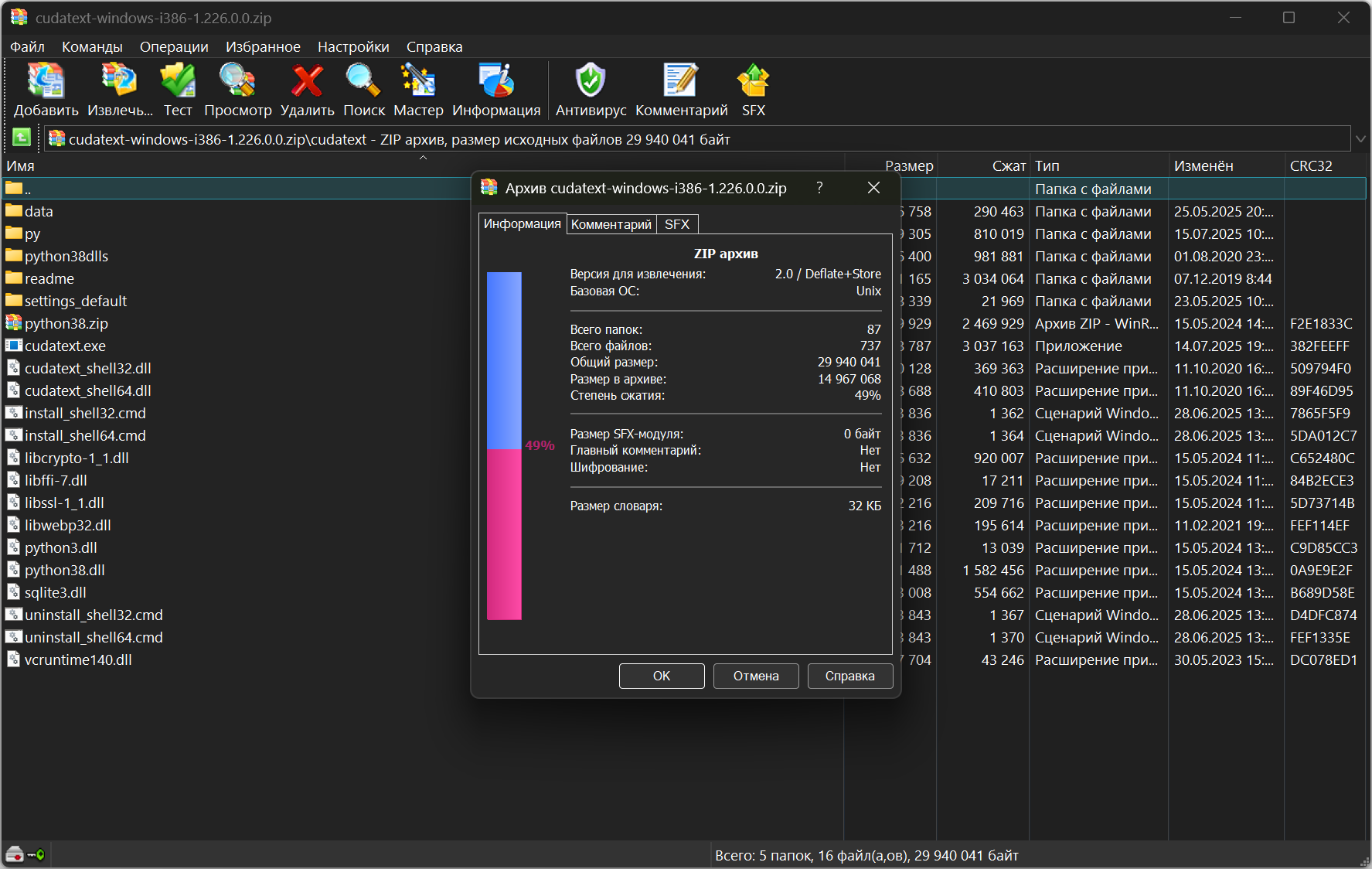Launch the Мастер (Wizard) icon
The image size is (1372, 869).
418,80
